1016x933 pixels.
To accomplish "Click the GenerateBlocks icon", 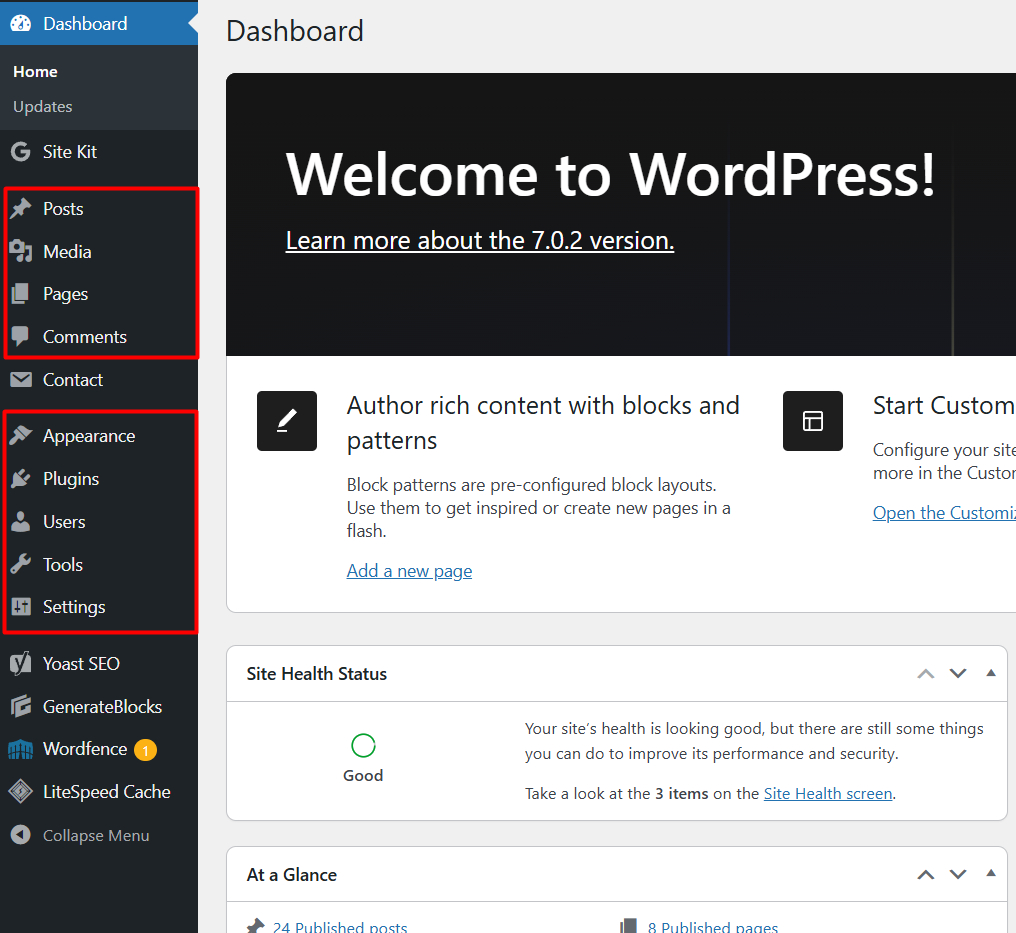I will [21, 706].
